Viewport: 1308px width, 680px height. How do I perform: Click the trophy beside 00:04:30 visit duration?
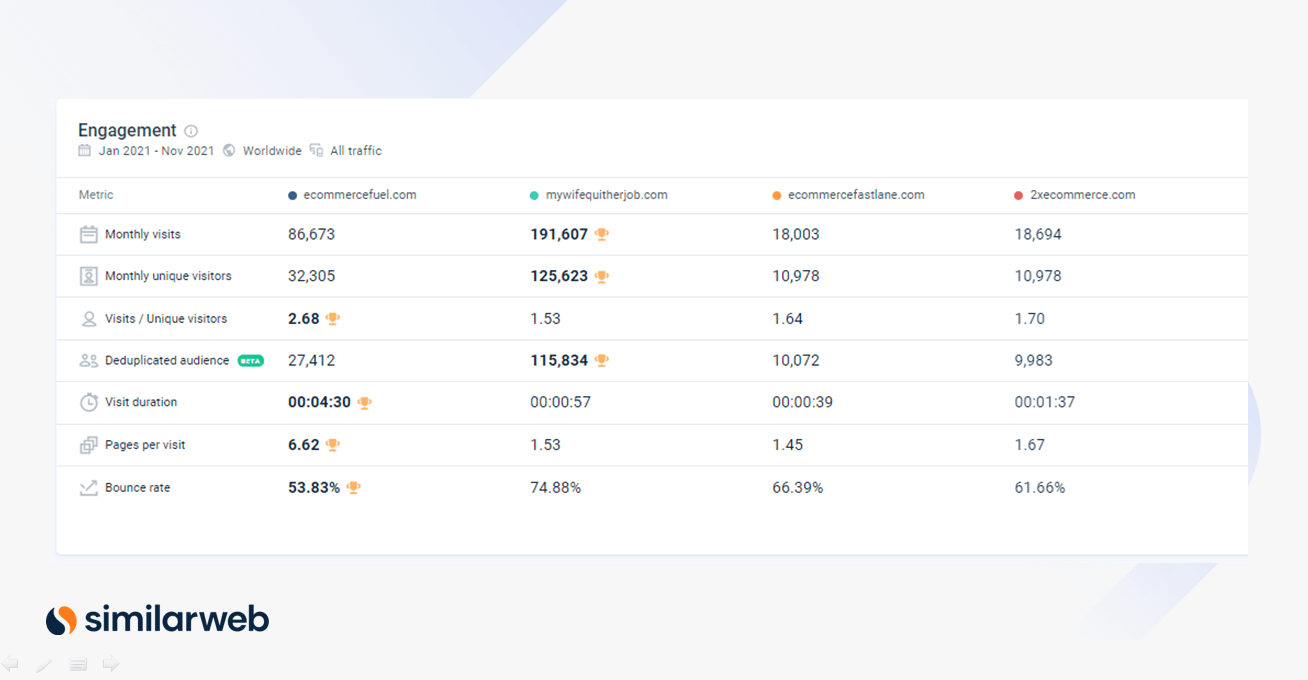364,402
